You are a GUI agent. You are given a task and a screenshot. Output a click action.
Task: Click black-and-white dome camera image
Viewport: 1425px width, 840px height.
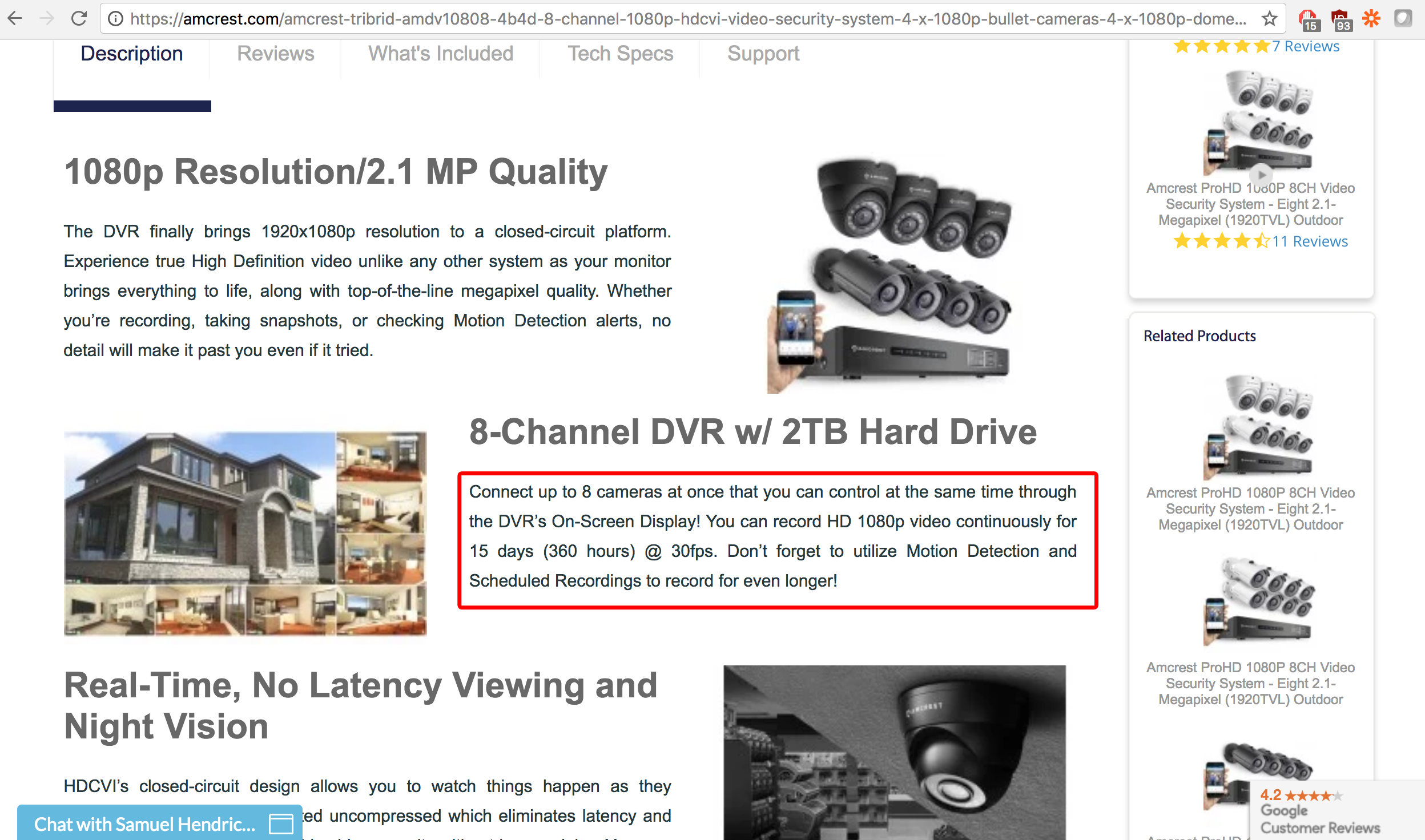[895, 752]
